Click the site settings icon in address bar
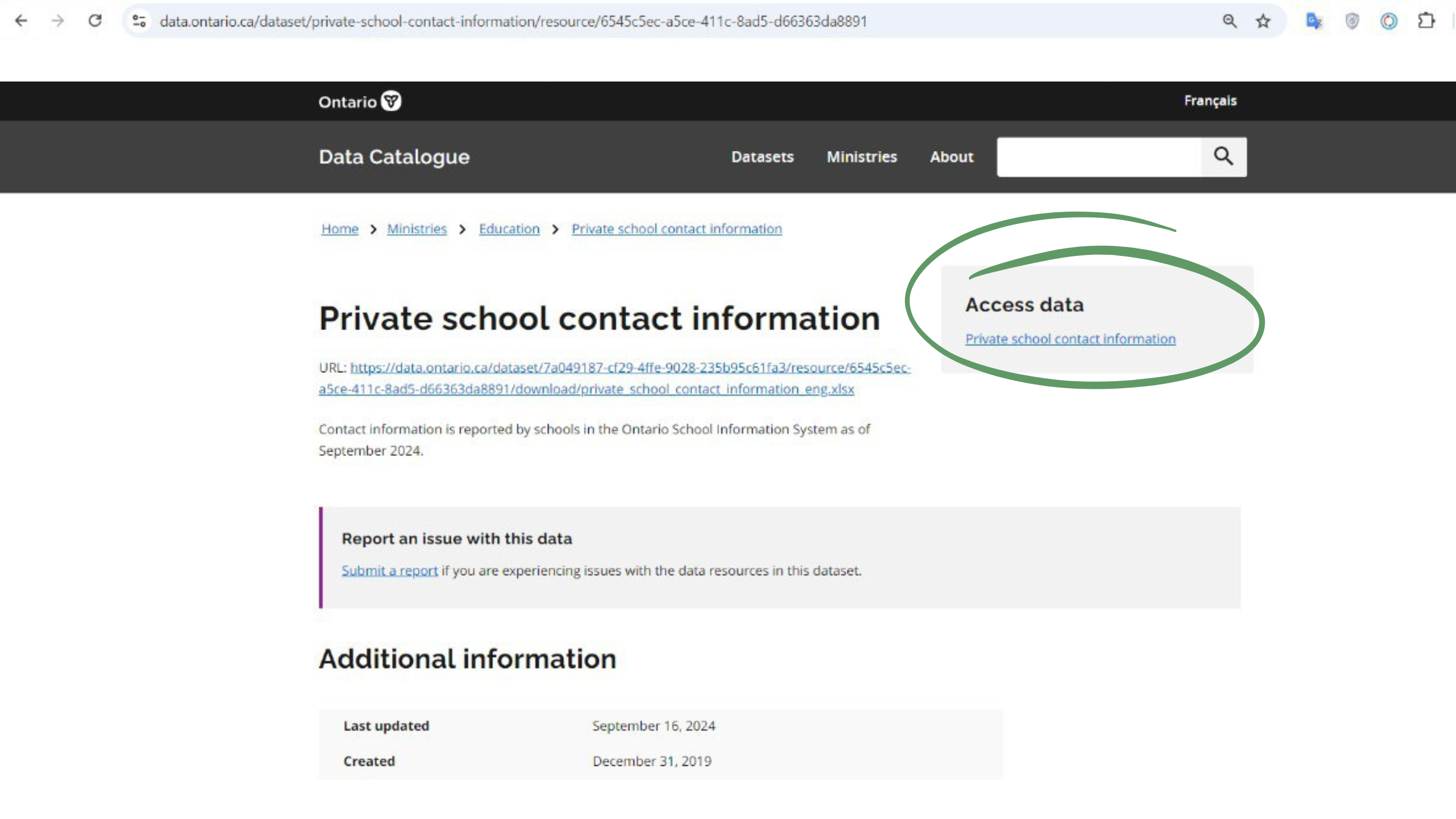The image size is (1456, 819). point(139,21)
